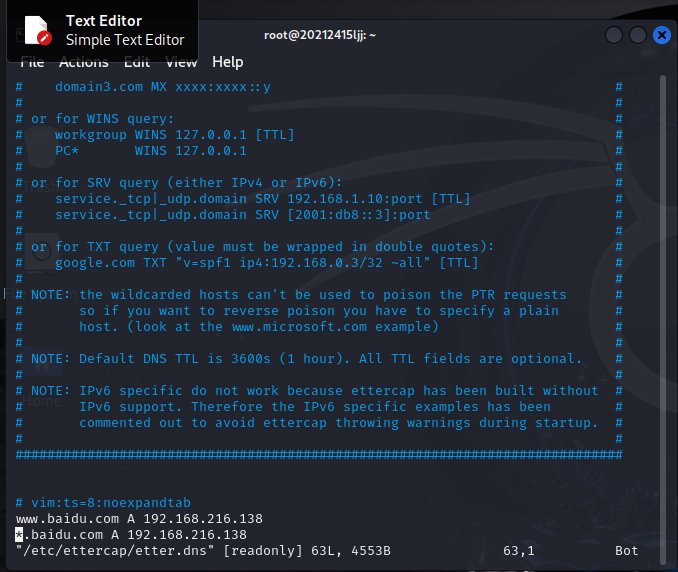This screenshot has height=572, width=678.
Task: Maximize the terminal window
Action: click(638, 35)
